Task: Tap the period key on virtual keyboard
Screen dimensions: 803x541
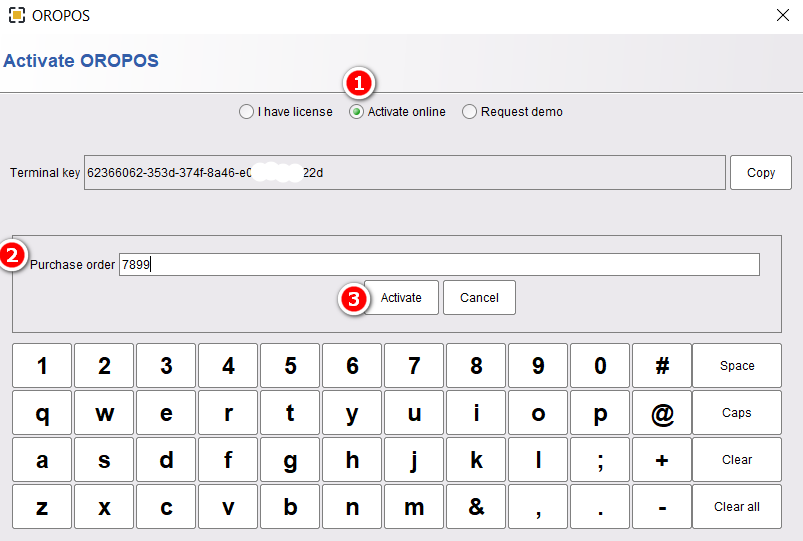Action: [600, 507]
